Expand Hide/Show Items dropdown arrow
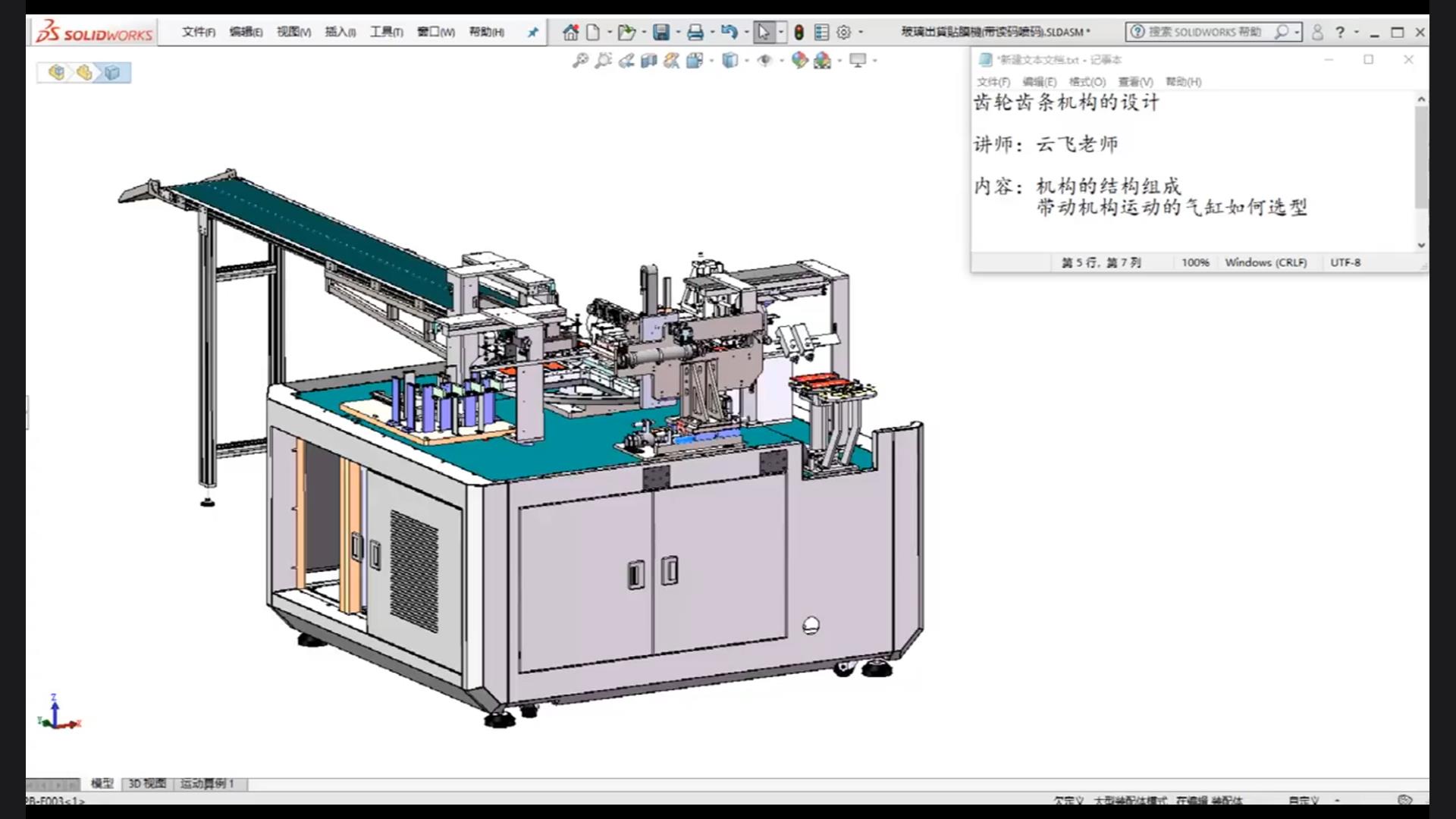Image resolution: width=1456 pixels, height=819 pixels. tap(781, 60)
